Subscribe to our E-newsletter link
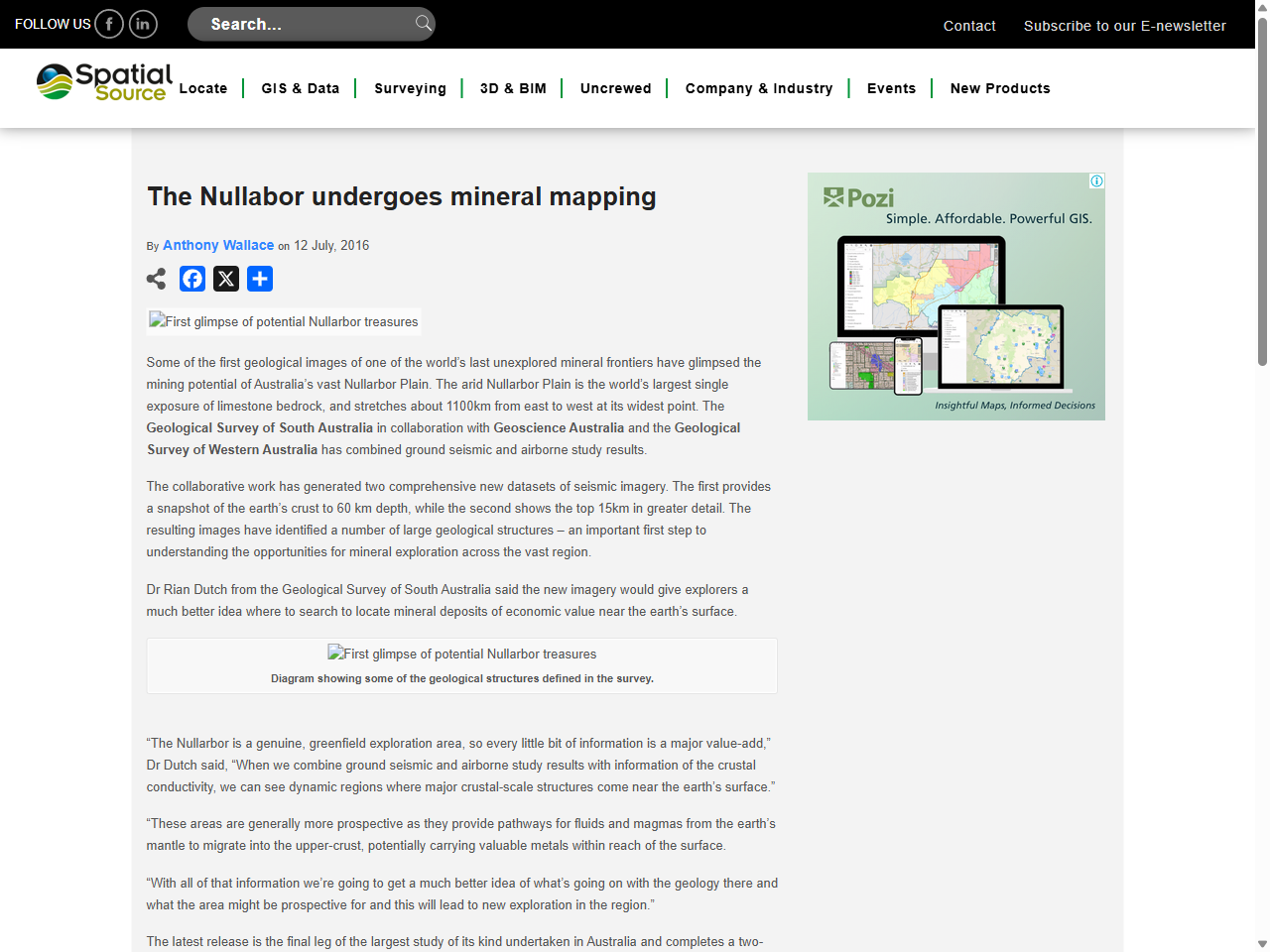Image resolution: width=1270 pixels, height=952 pixels. point(1125,26)
